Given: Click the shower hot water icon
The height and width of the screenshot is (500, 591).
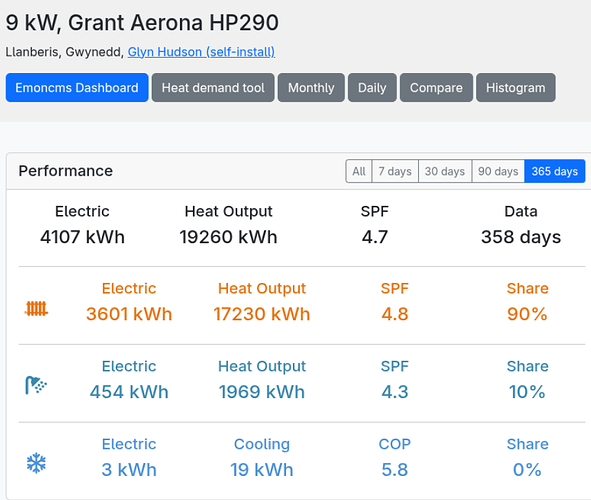Looking at the screenshot, I should (x=36, y=385).
